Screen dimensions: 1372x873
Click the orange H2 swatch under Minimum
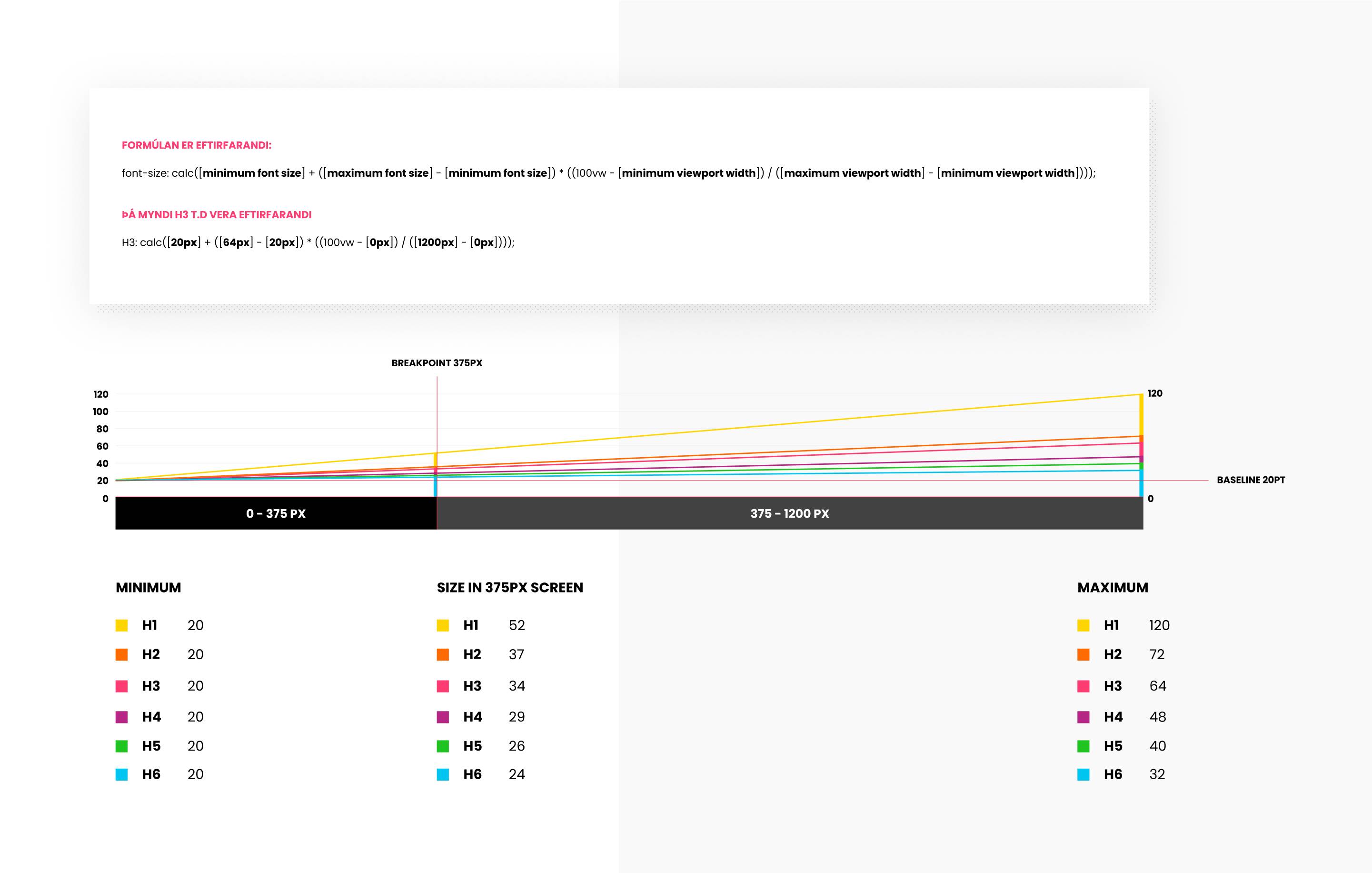[x=121, y=655]
